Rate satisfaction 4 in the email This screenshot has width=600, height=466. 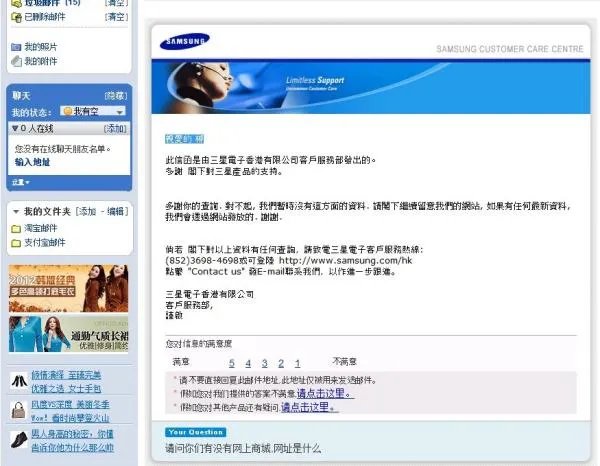point(248,363)
